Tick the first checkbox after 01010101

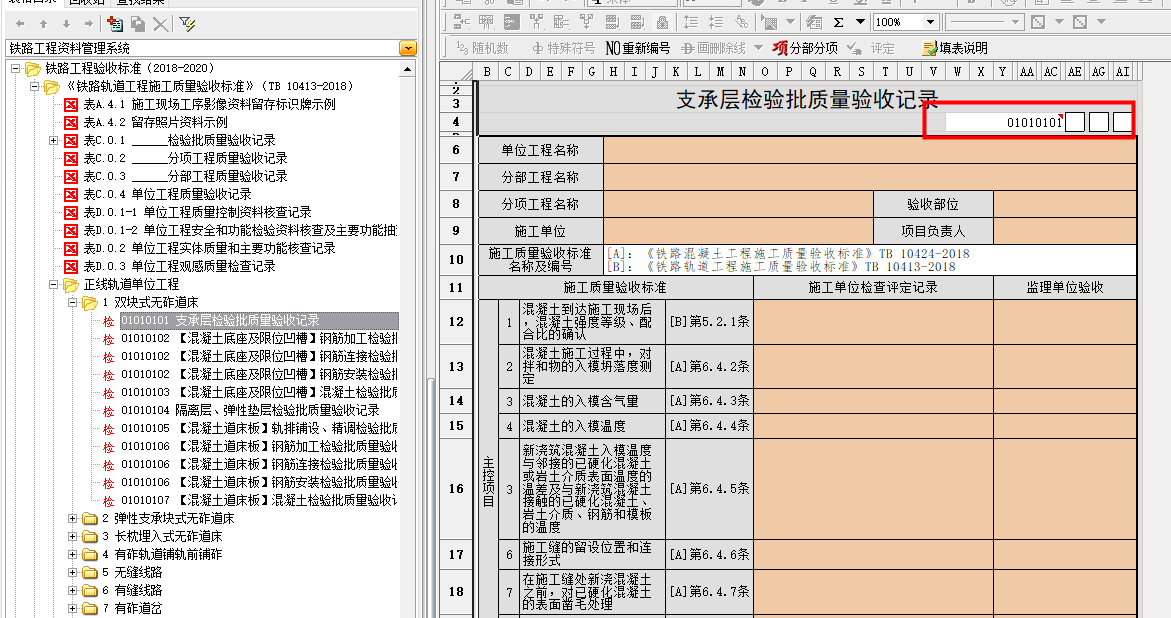pyautogui.click(x=1075, y=122)
